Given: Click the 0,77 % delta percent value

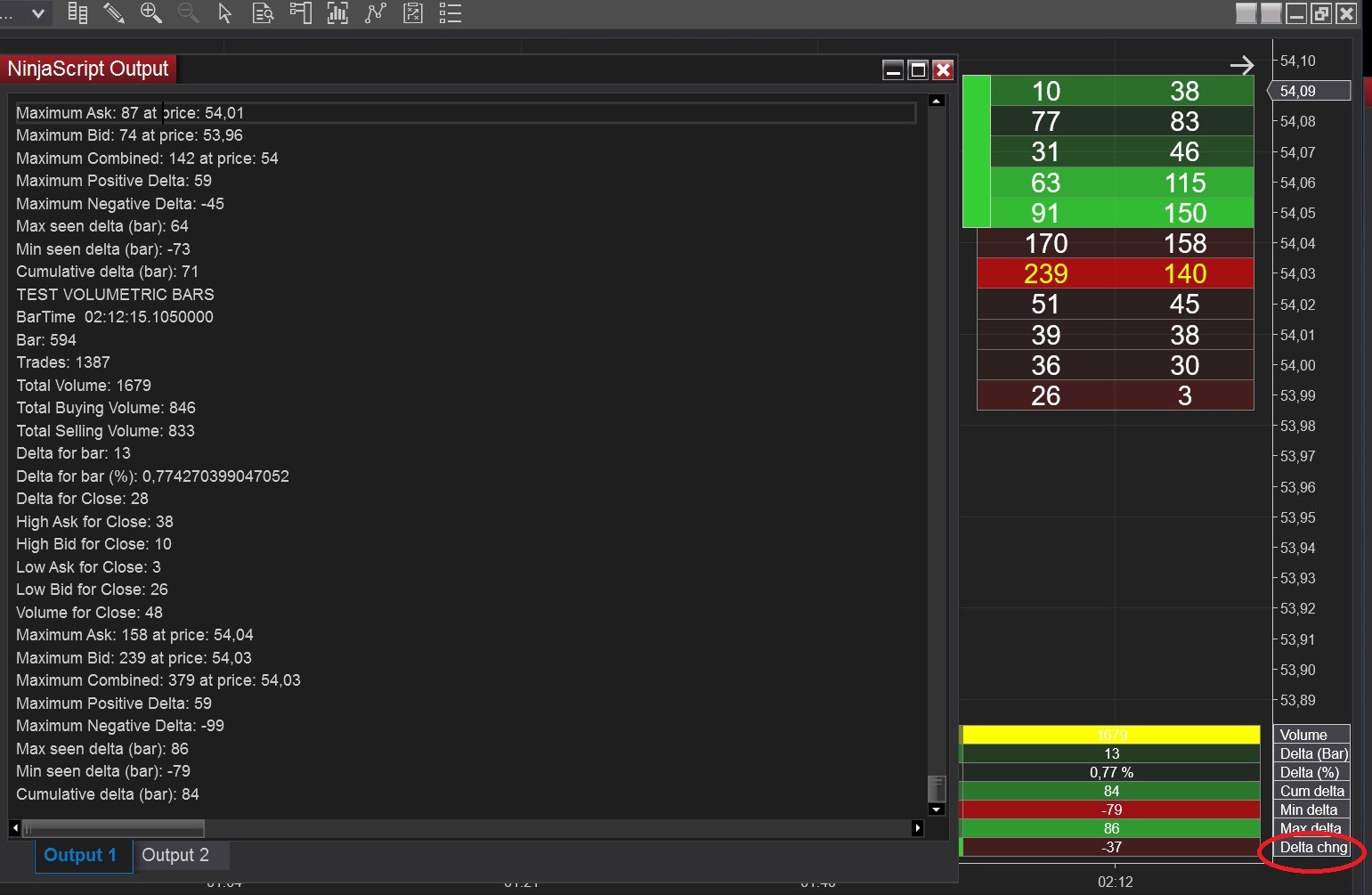Looking at the screenshot, I should click(x=1111, y=772).
